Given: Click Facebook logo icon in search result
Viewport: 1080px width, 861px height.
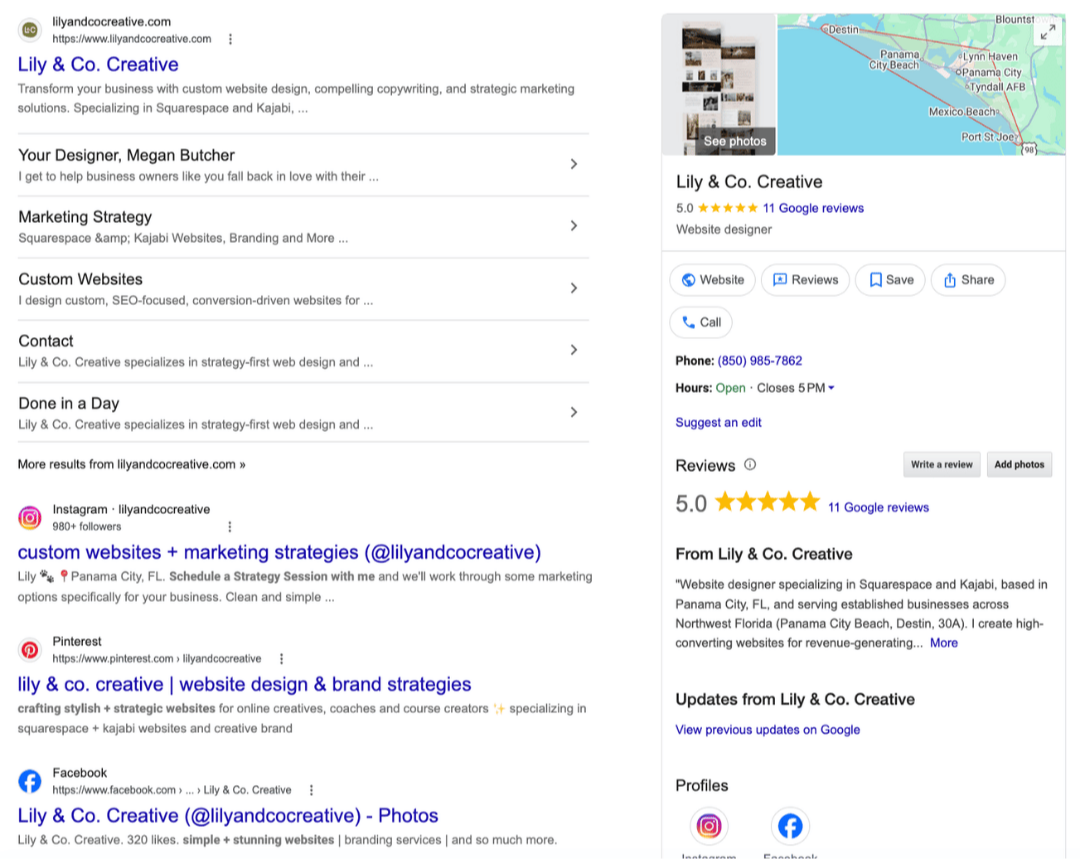Looking at the screenshot, I should pos(30,781).
